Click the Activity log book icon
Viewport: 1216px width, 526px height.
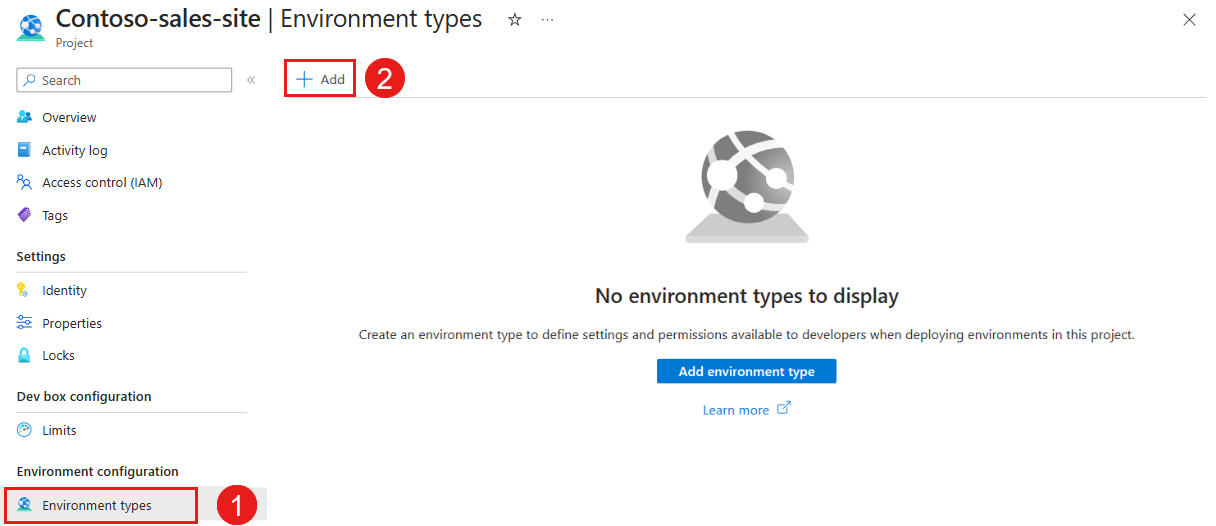(x=25, y=150)
